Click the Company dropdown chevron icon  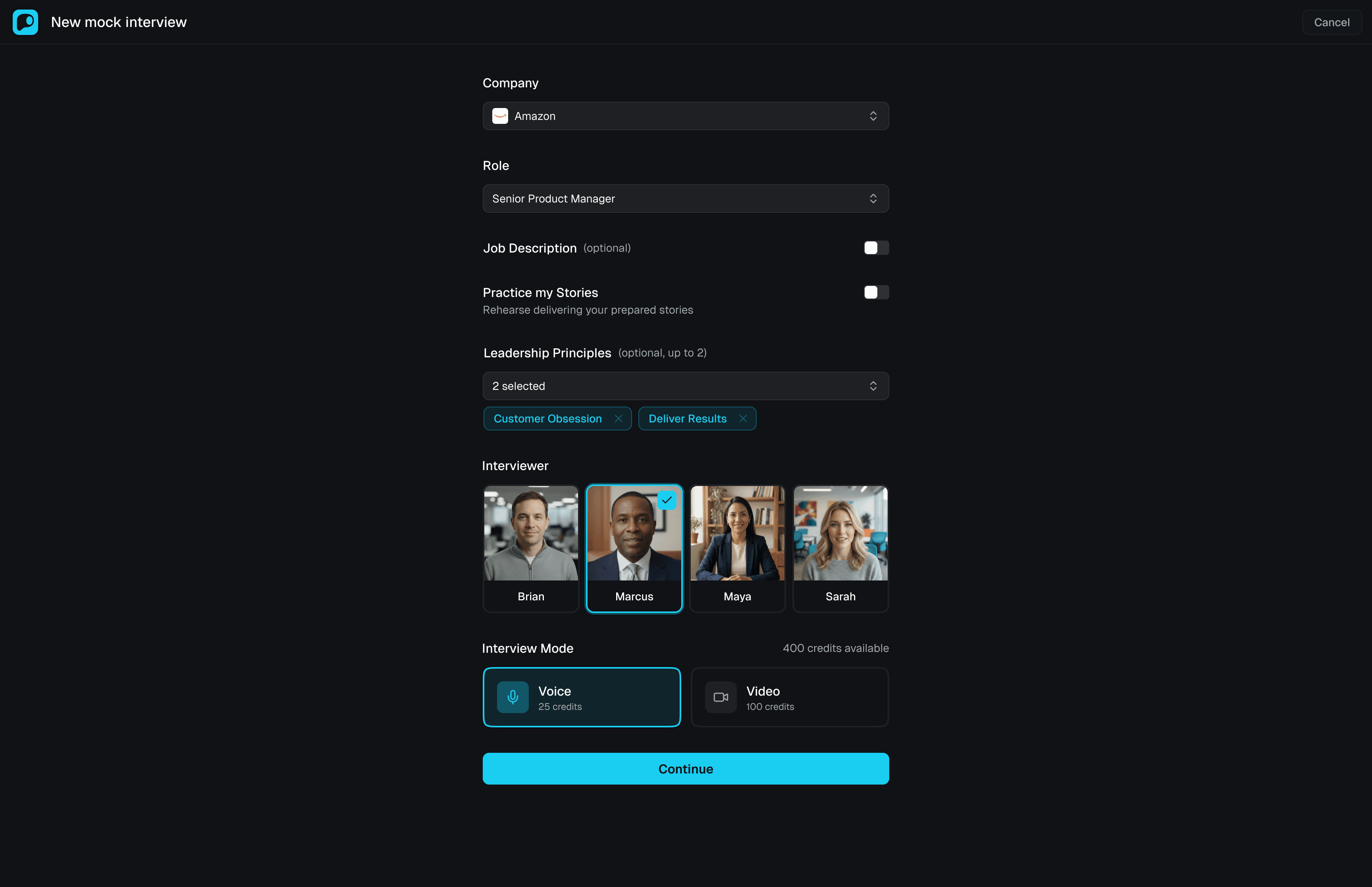(873, 116)
